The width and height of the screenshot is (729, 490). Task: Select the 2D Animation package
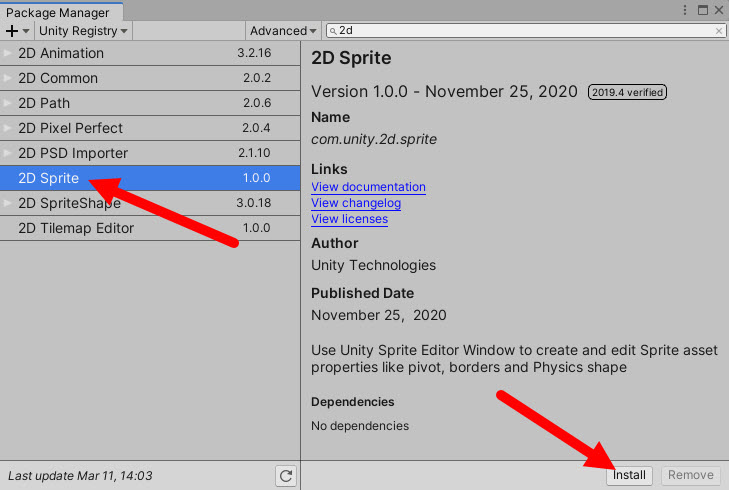pos(150,53)
